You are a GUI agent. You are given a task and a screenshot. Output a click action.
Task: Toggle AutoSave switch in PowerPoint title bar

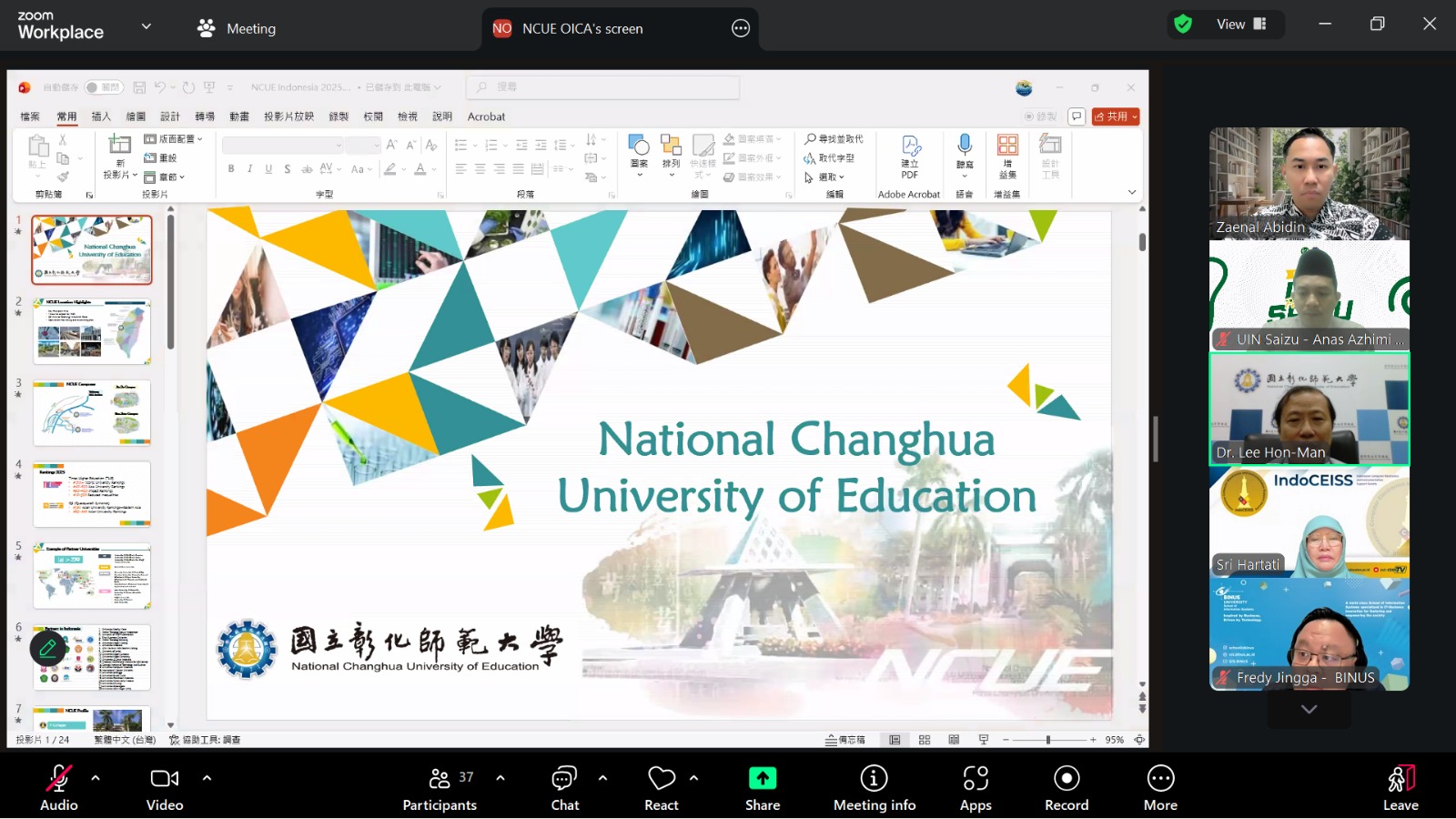[105, 87]
